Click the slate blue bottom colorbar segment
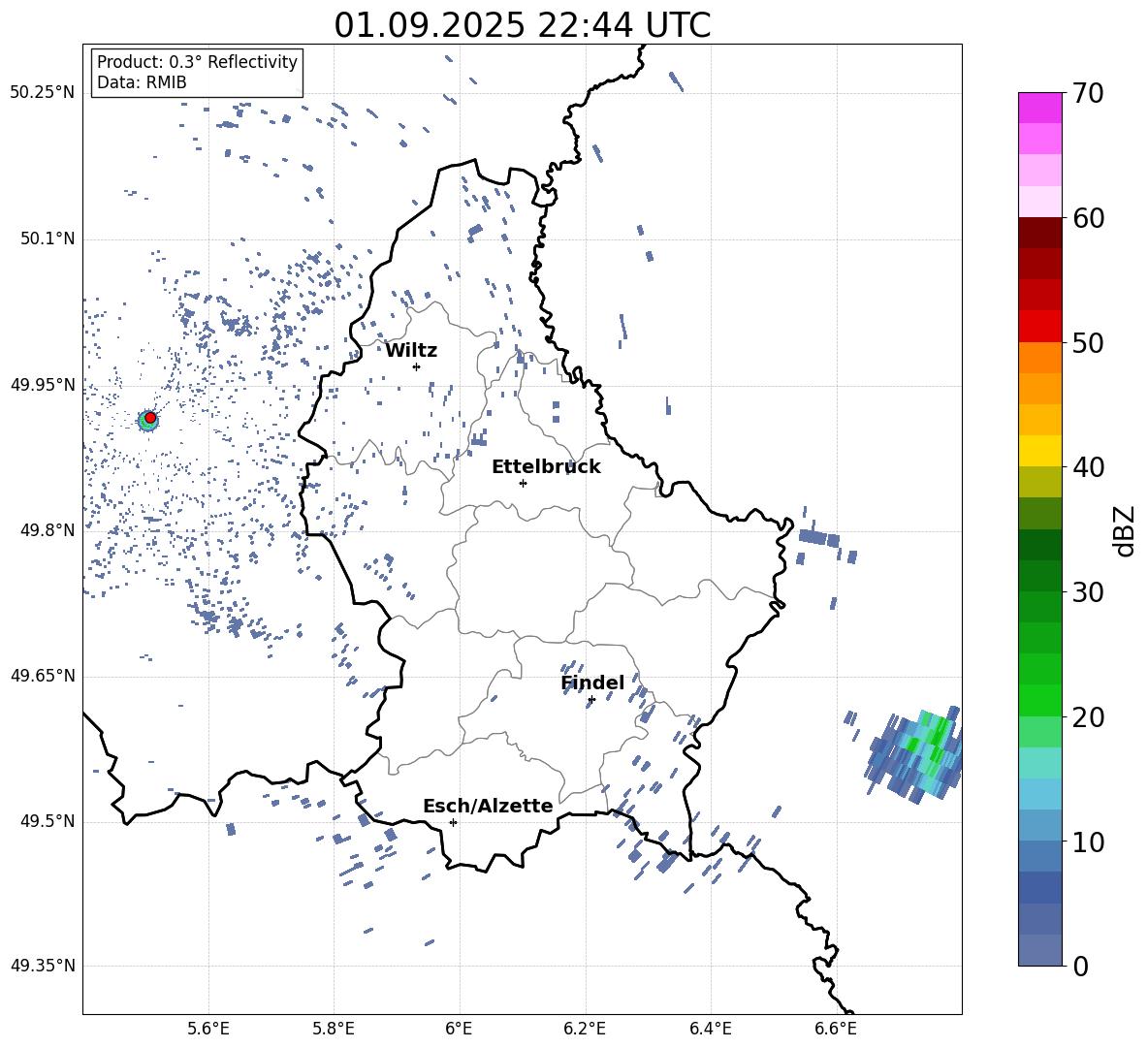The image size is (1148, 1048). (1040, 951)
